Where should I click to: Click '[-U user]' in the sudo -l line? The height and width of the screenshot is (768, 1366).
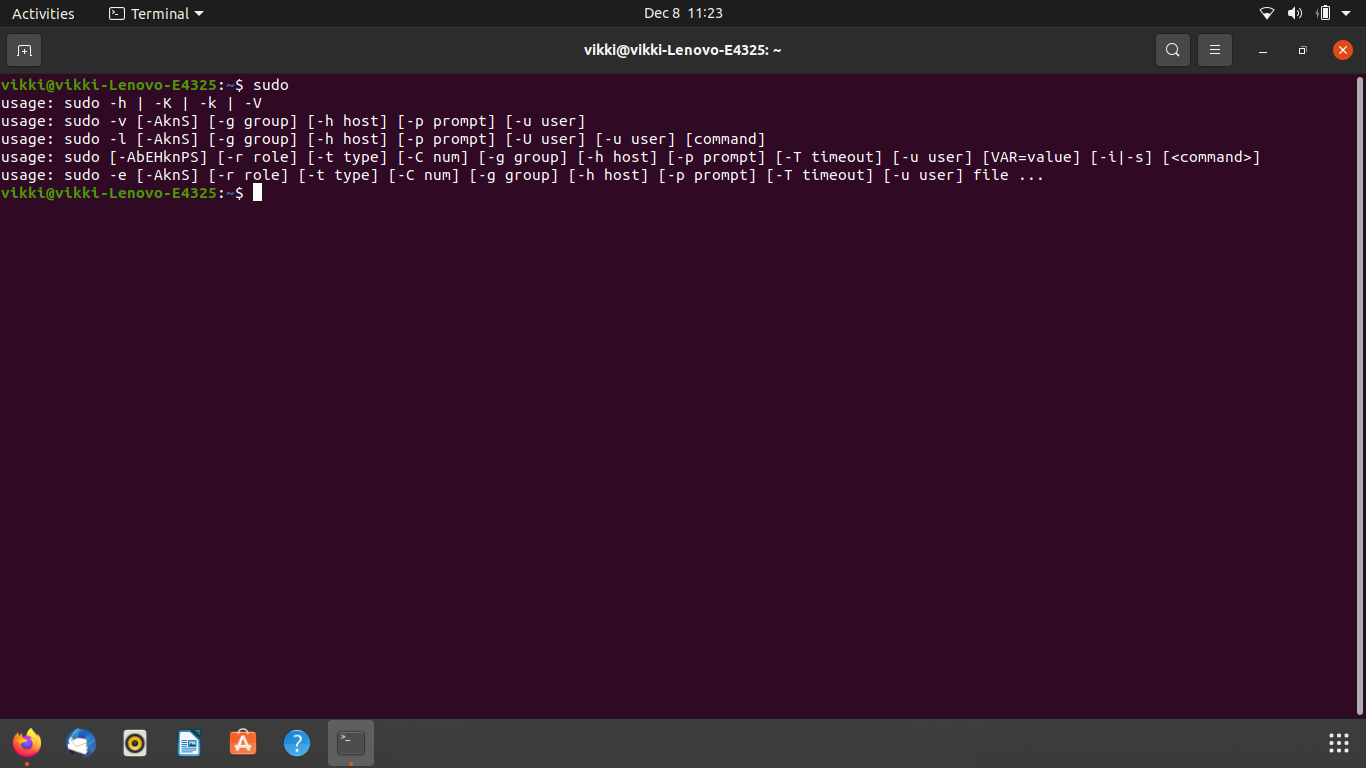(x=545, y=139)
